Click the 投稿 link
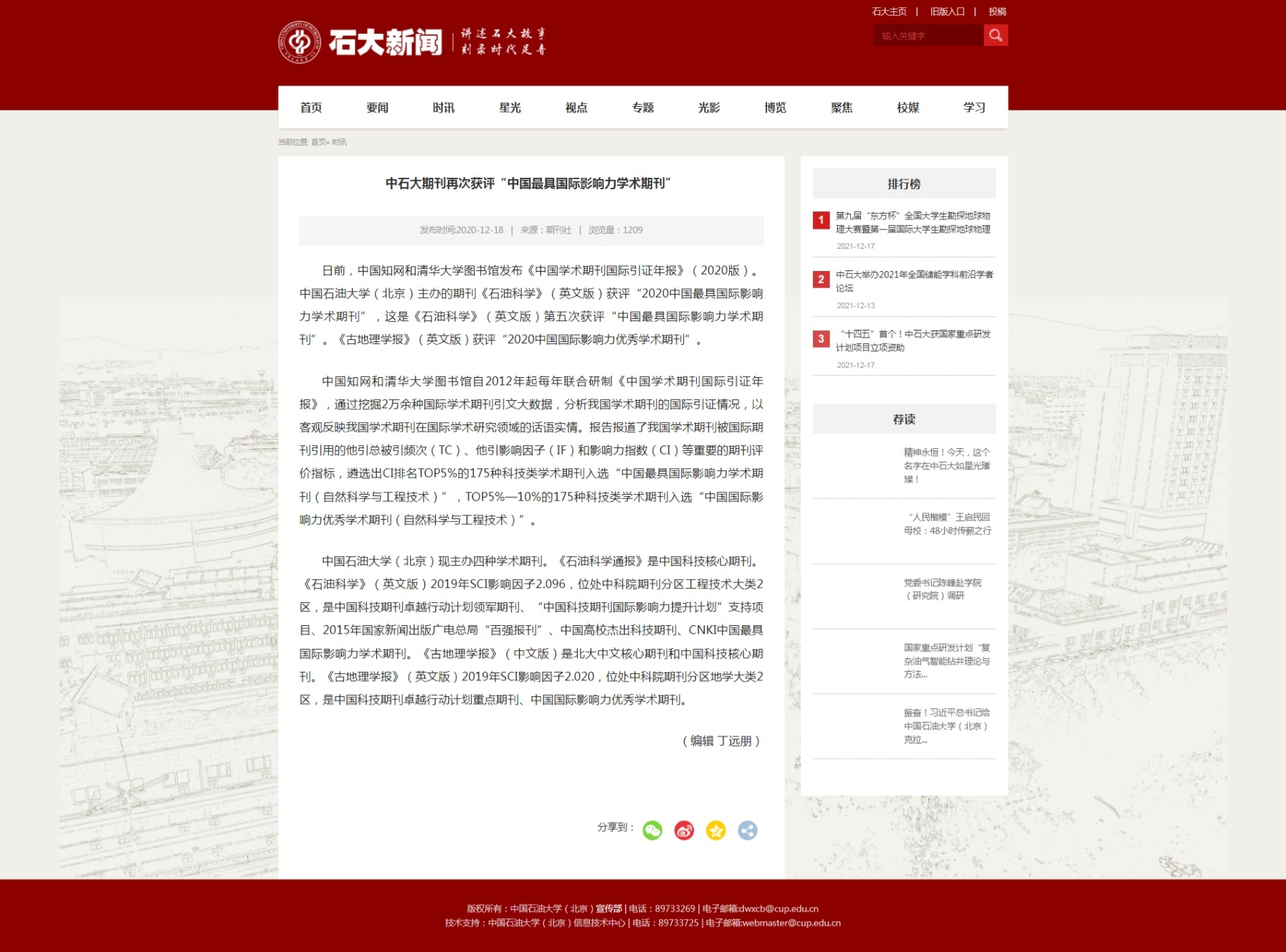 [997, 11]
